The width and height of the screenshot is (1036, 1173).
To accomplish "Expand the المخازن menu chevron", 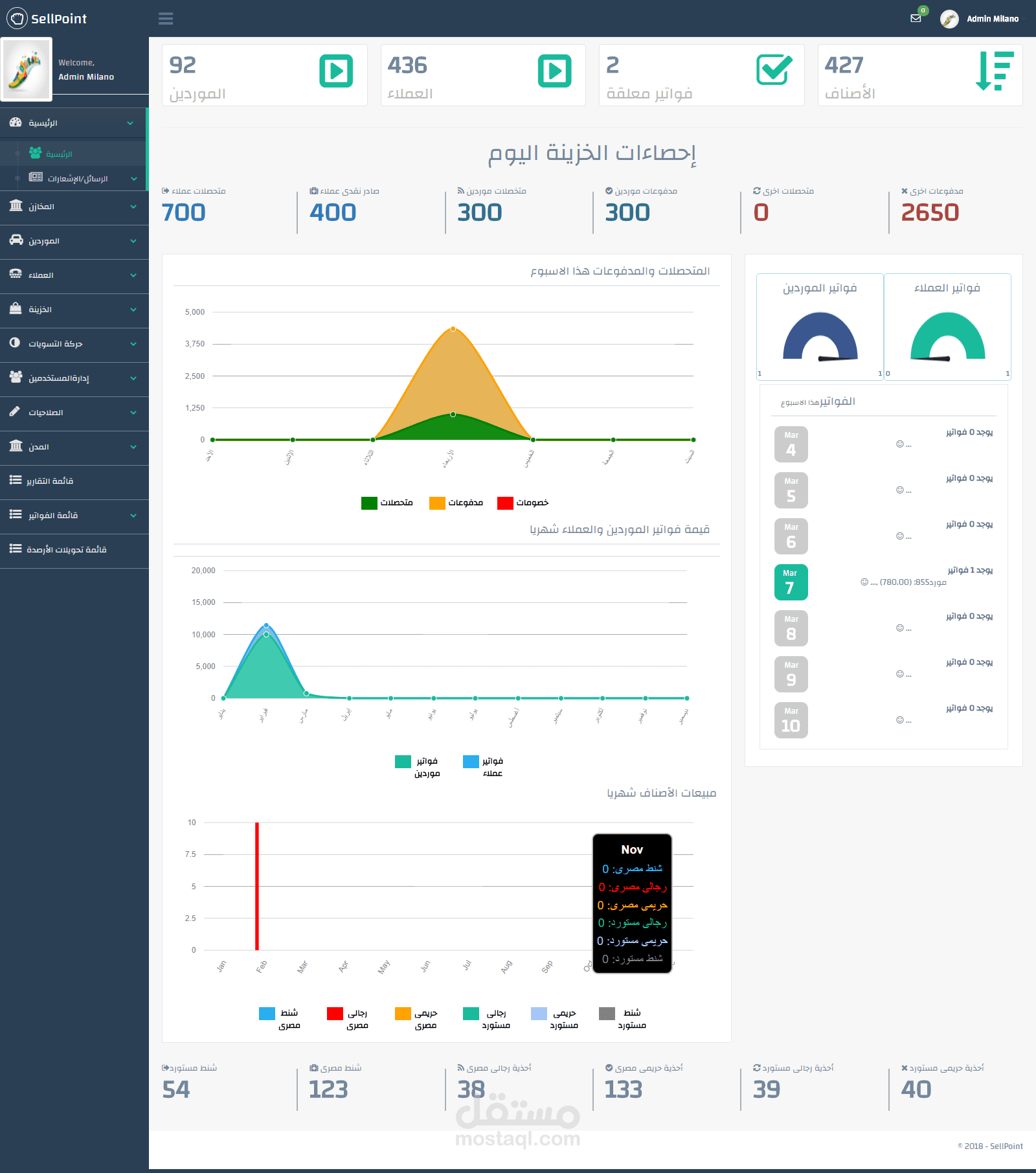I will coord(133,207).
